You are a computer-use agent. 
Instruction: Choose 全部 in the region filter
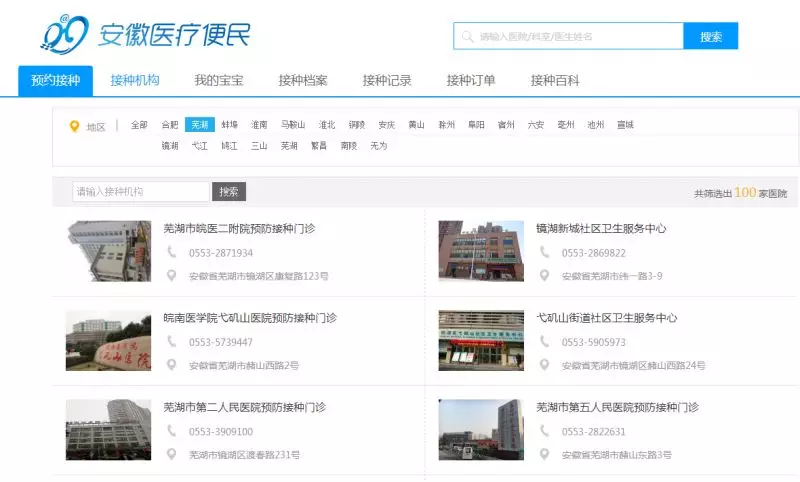click(139, 125)
